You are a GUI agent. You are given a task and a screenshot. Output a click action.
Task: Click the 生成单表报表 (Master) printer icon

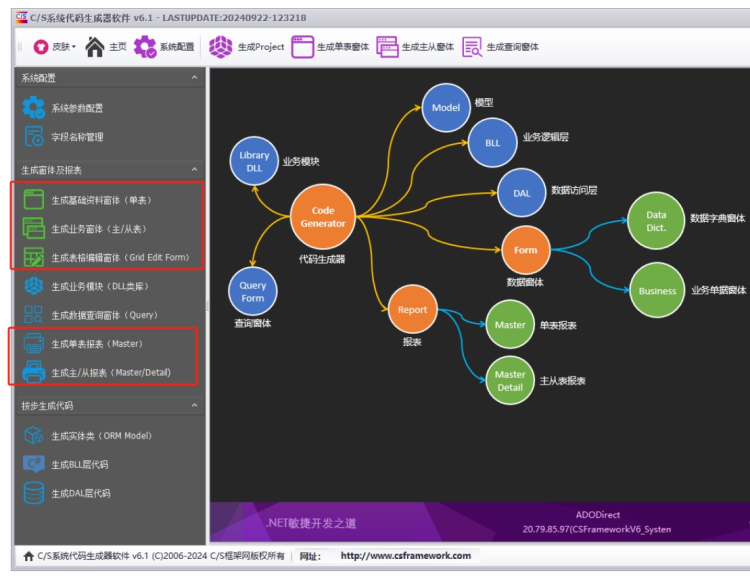point(34,344)
